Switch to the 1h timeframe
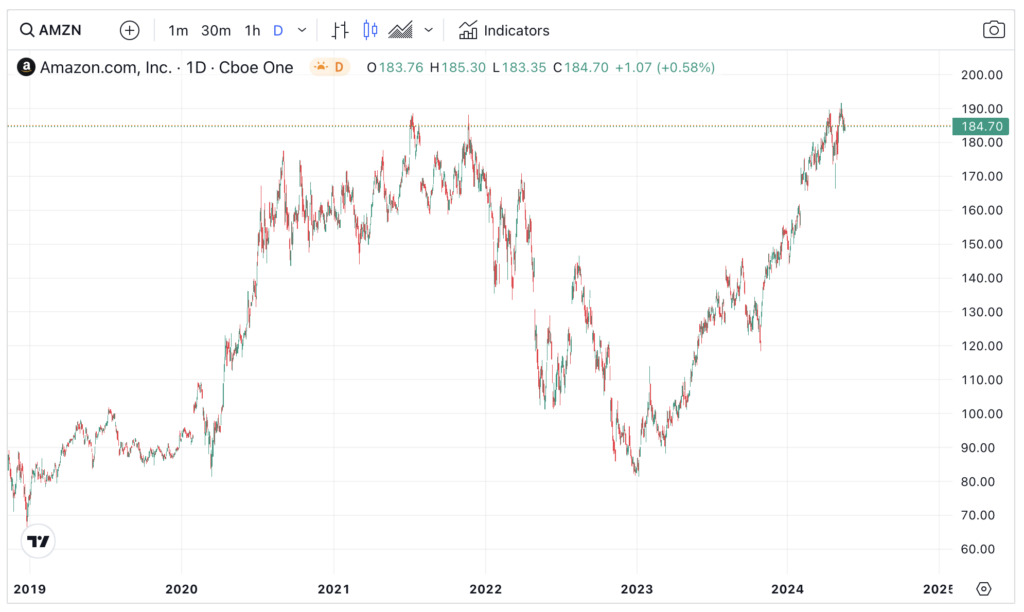The width and height of the screenshot is (1024, 612). [252, 30]
